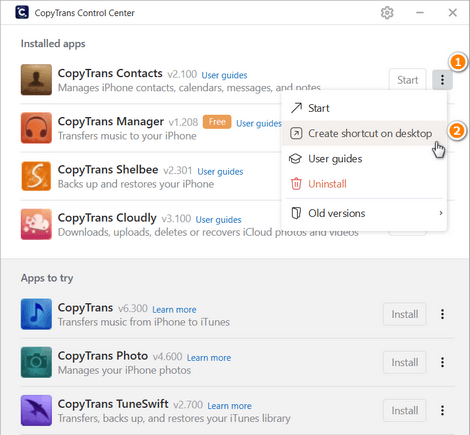The image size is (470, 435).
Task: Click the Old versions book icon
Action: [296, 213]
